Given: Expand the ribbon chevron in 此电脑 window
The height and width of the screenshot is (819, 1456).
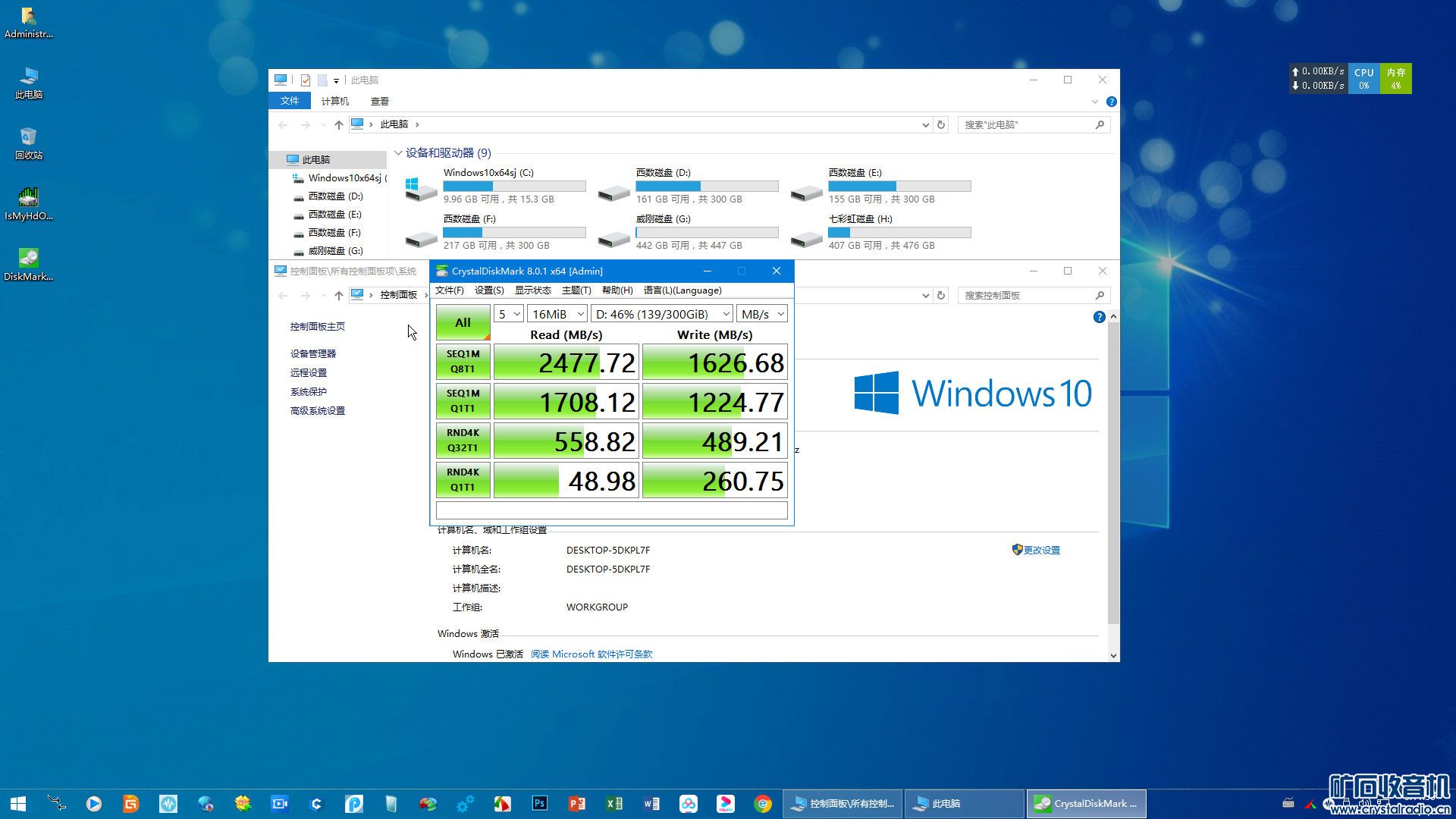Looking at the screenshot, I should [x=1094, y=102].
